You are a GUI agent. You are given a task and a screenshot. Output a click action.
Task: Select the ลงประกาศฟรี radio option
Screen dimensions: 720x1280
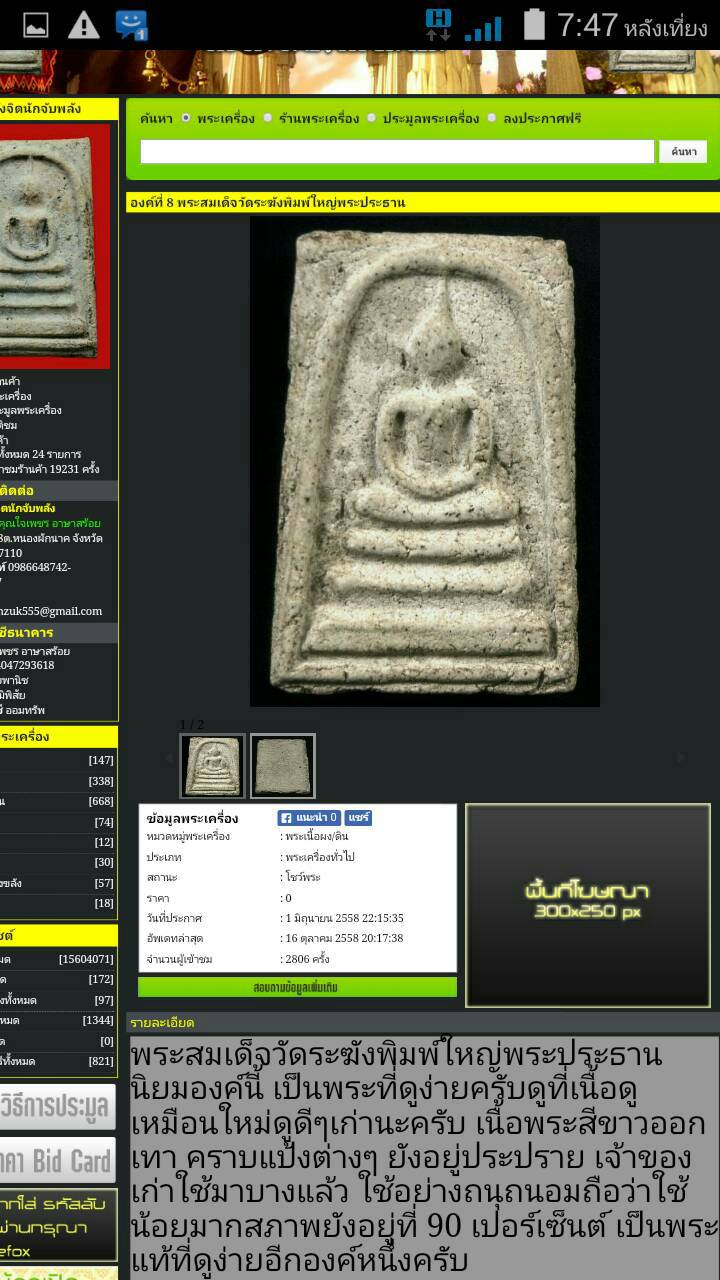[492, 118]
